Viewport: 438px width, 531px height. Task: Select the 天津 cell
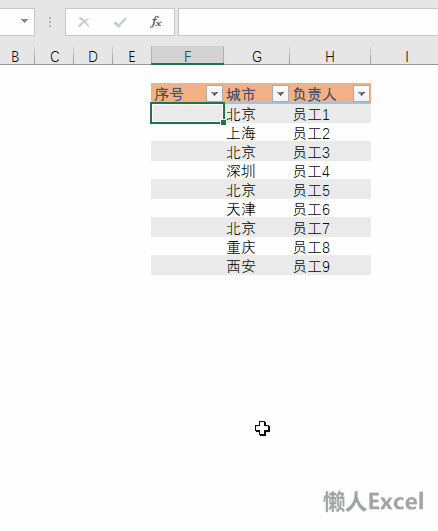click(x=257, y=208)
